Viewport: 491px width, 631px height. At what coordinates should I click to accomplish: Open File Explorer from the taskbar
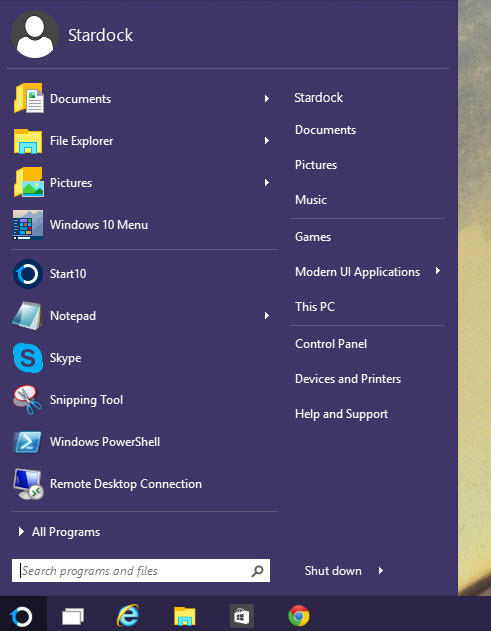coord(185,617)
